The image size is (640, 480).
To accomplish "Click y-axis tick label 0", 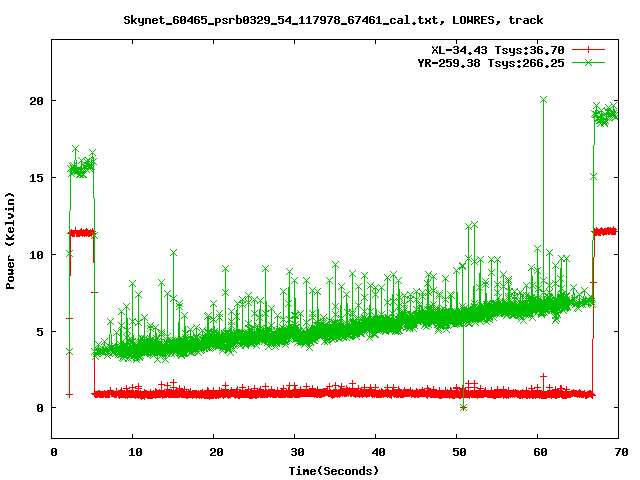I will (x=40, y=408).
